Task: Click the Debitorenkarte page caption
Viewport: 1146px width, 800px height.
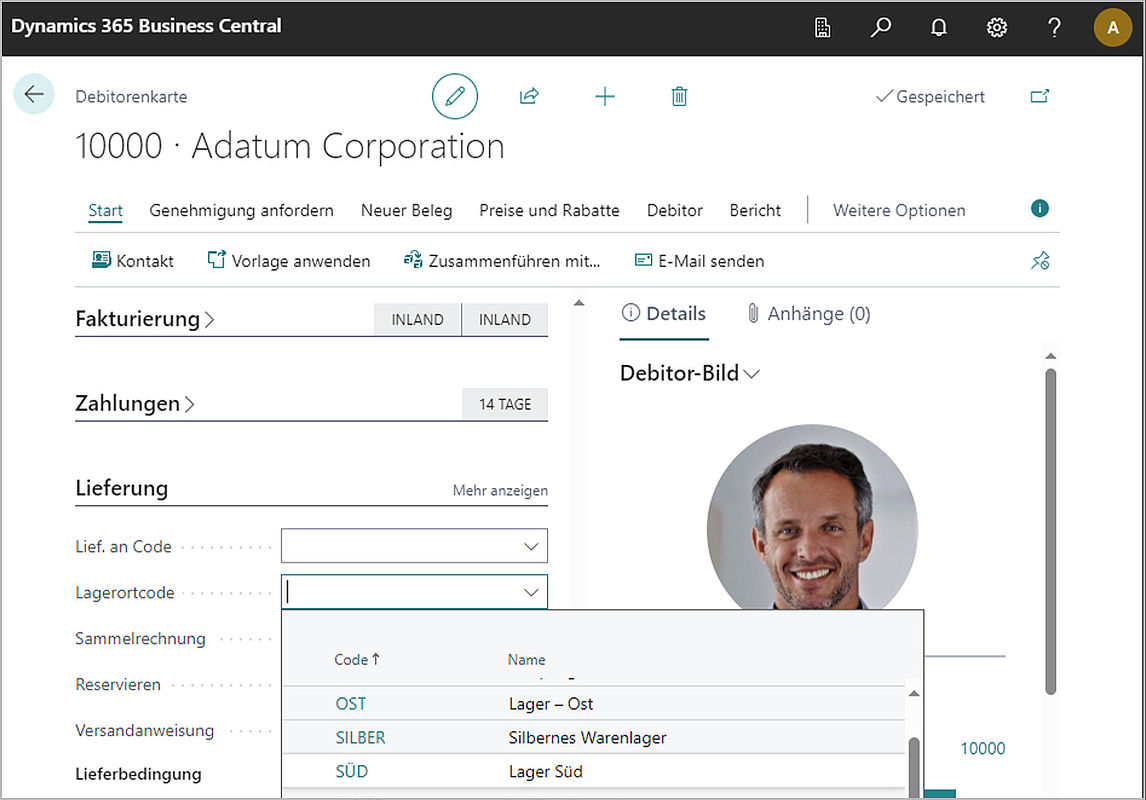Action: [x=132, y=96]
